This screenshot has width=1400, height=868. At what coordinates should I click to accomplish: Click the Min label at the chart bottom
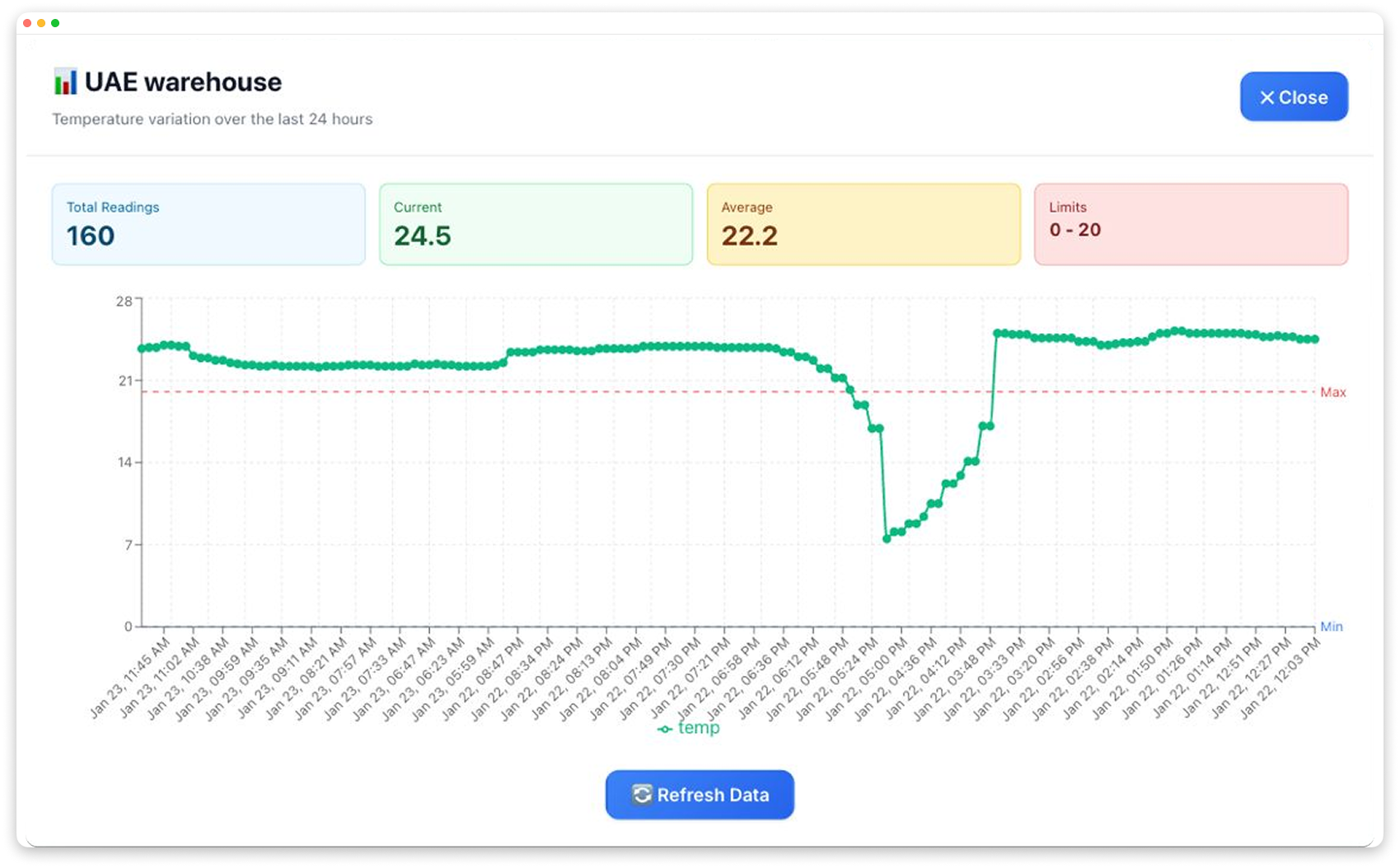coord(1333,626)
